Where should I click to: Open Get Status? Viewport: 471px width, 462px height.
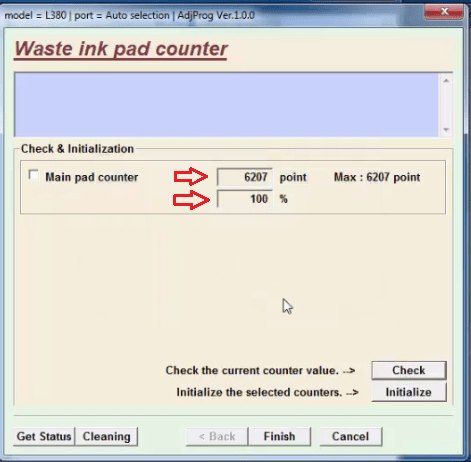[x=44, y=436]
